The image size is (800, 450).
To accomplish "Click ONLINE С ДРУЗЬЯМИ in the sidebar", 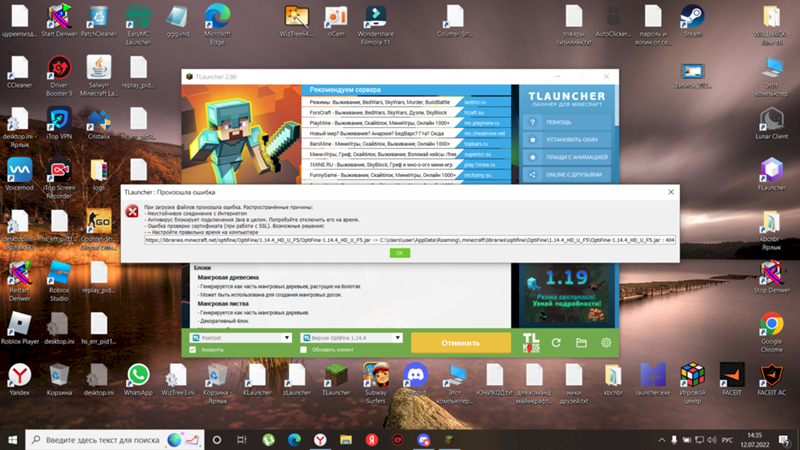I will [x=567, y=174].
